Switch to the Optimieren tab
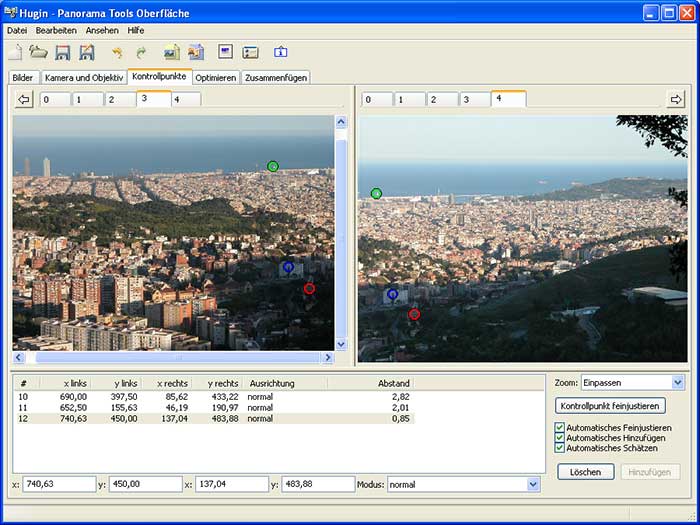 (216, 77)
